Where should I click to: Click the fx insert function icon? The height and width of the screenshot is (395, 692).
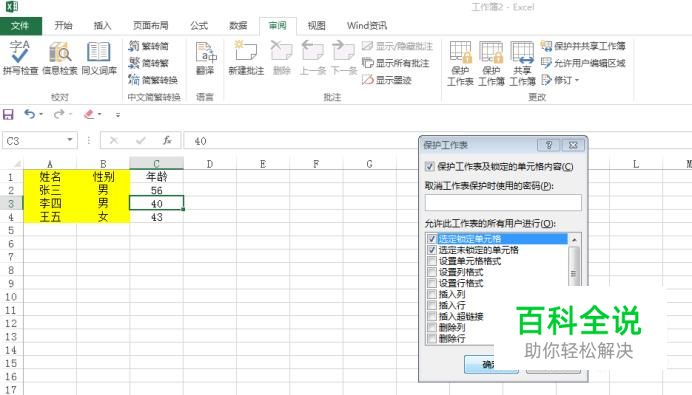(x=167, y=141)
